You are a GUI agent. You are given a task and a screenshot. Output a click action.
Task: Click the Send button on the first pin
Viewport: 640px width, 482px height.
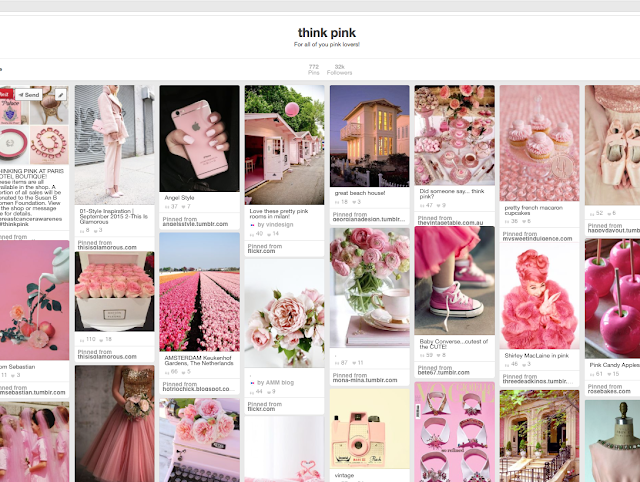[29, 95]
